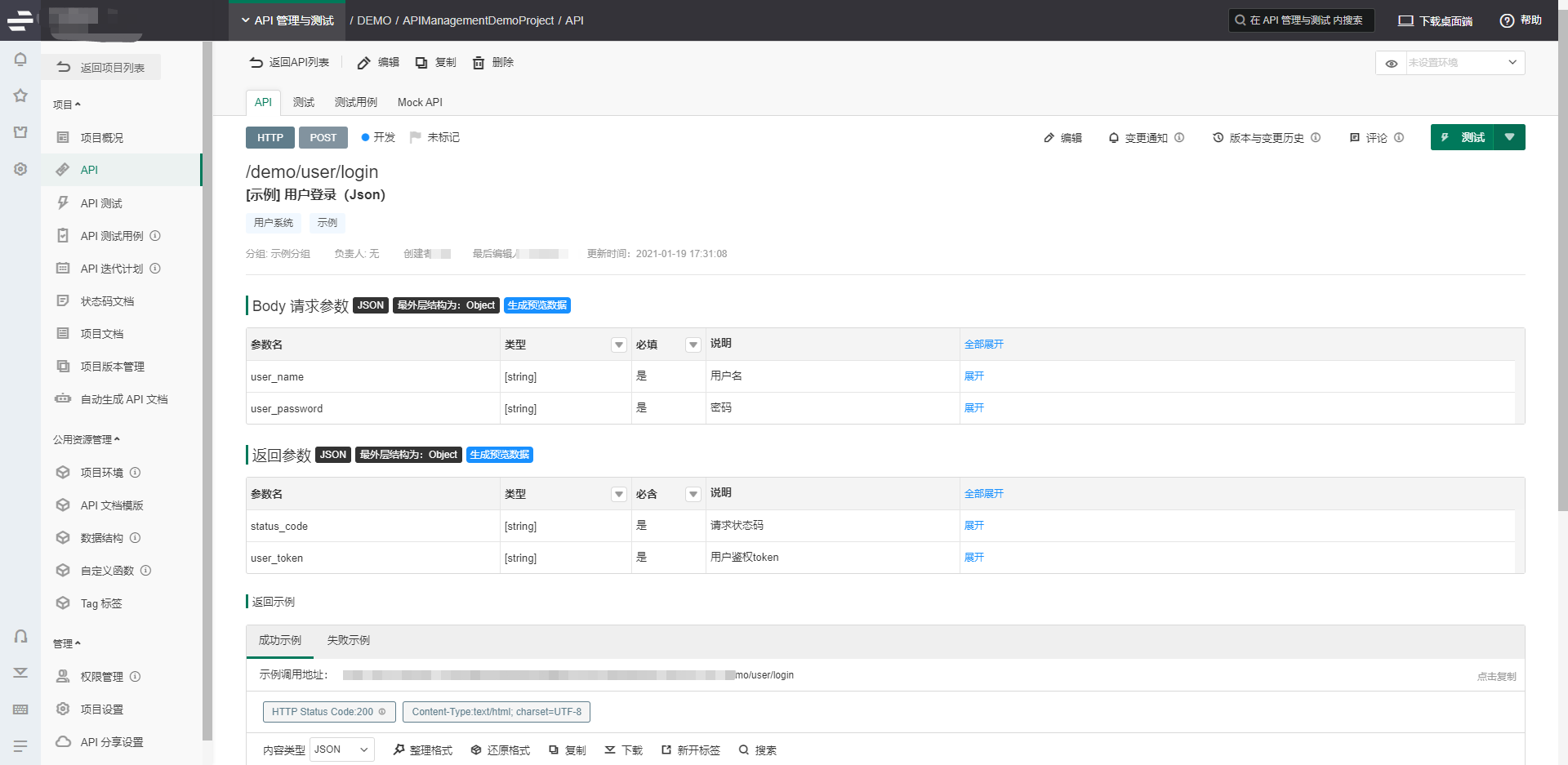Select the 成功示例 tab
Screen dimensions: 1568x765
click(x=280, y=640)
